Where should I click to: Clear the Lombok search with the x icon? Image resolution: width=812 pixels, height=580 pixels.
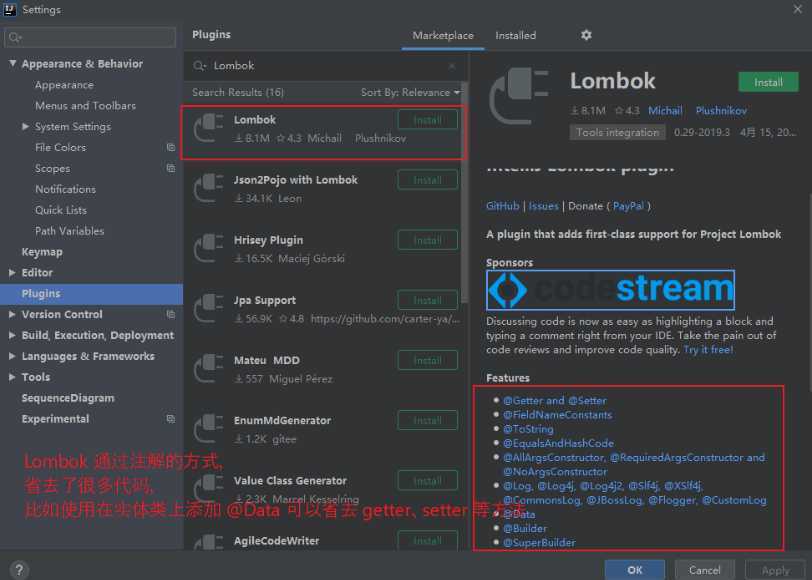pos(452,66)
